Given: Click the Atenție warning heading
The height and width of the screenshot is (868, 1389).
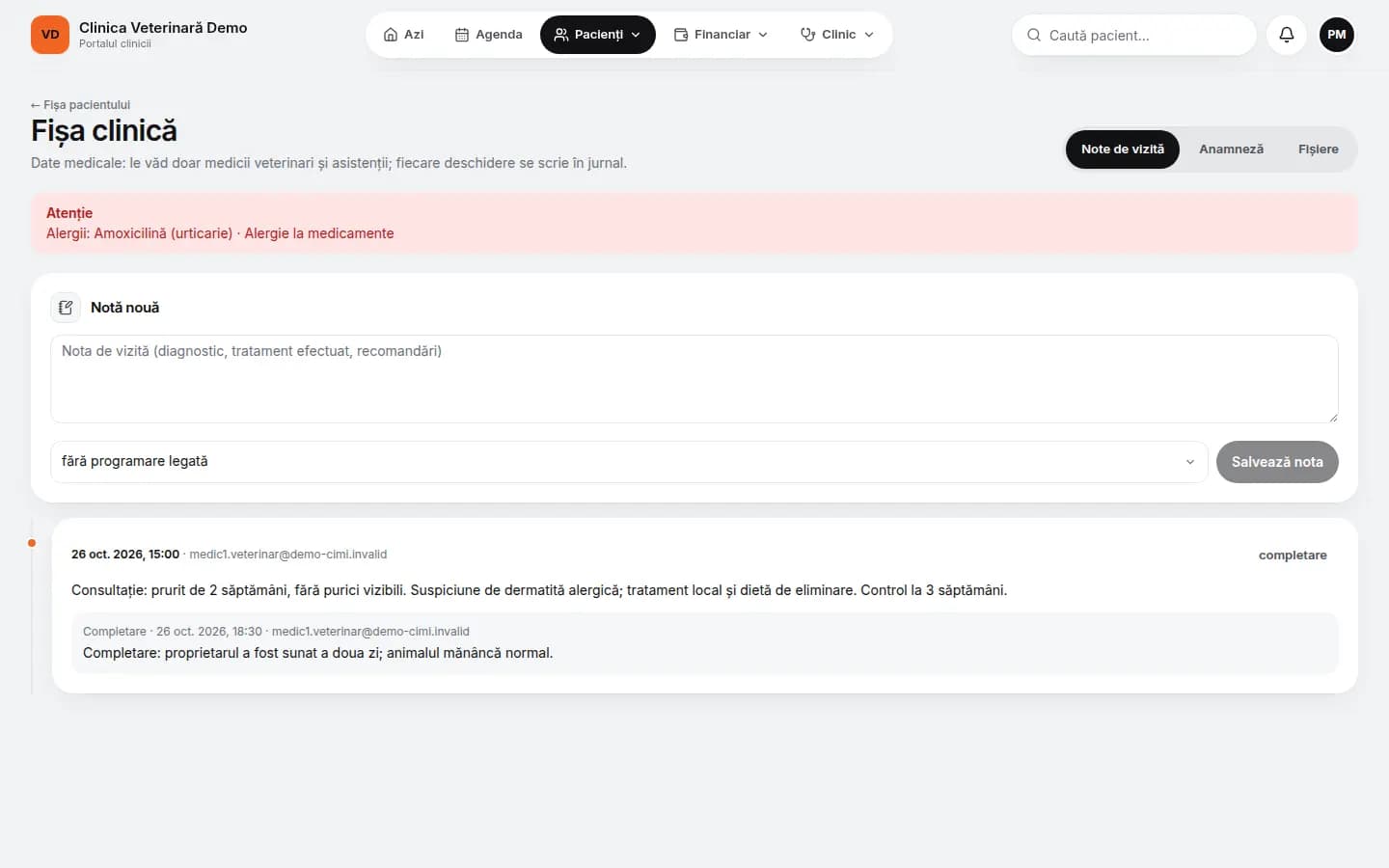Looking at the screenshot, I should click(69, 213).
